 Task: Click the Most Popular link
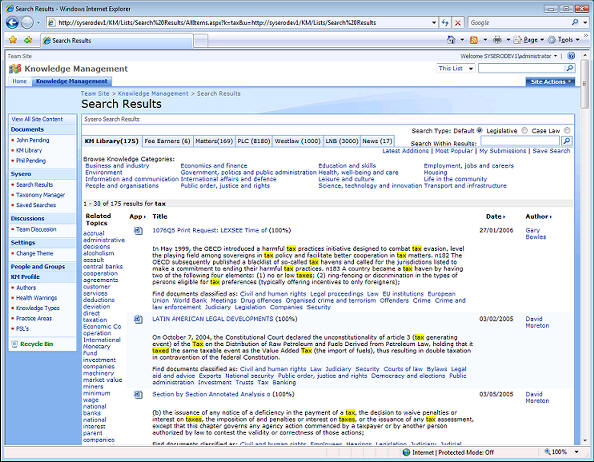pyautogui.click(x=454, y=151)
